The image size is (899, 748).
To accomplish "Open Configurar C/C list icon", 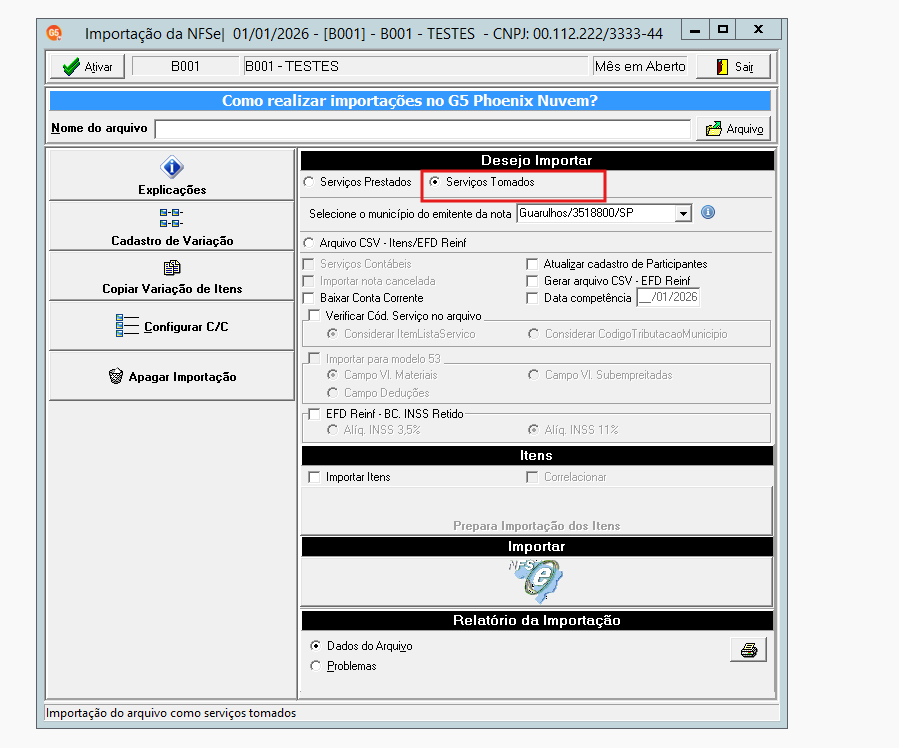I will 127,326.
